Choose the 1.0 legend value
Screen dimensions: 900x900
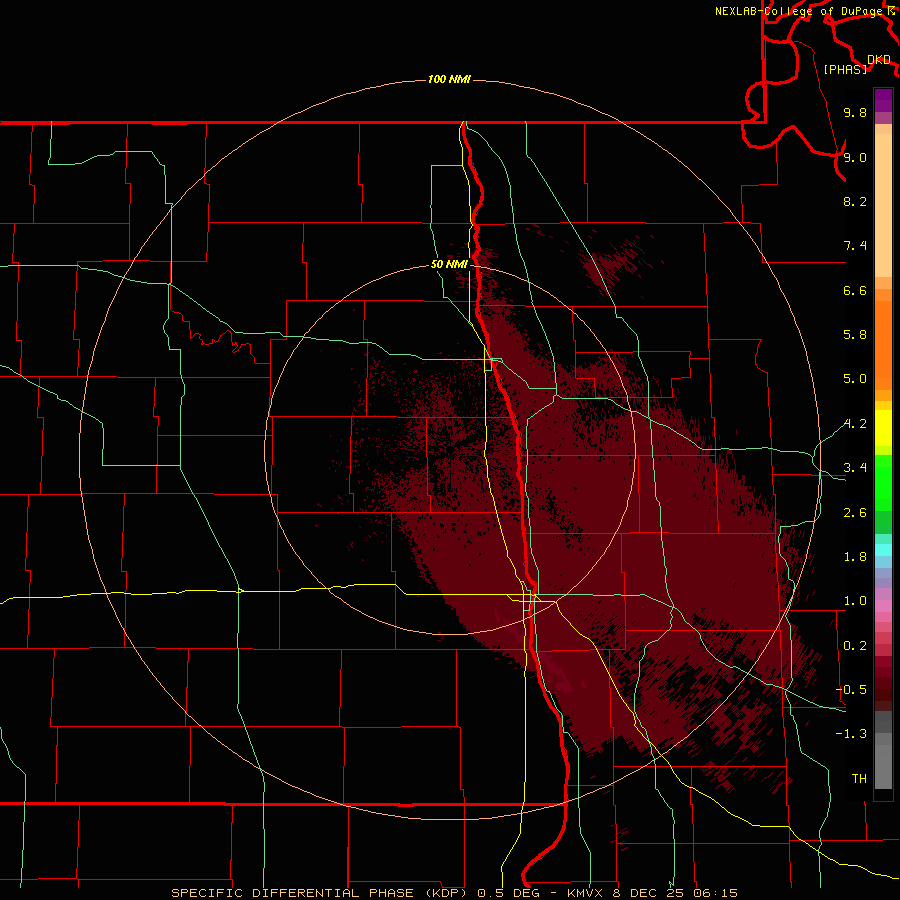click(855, 601)
